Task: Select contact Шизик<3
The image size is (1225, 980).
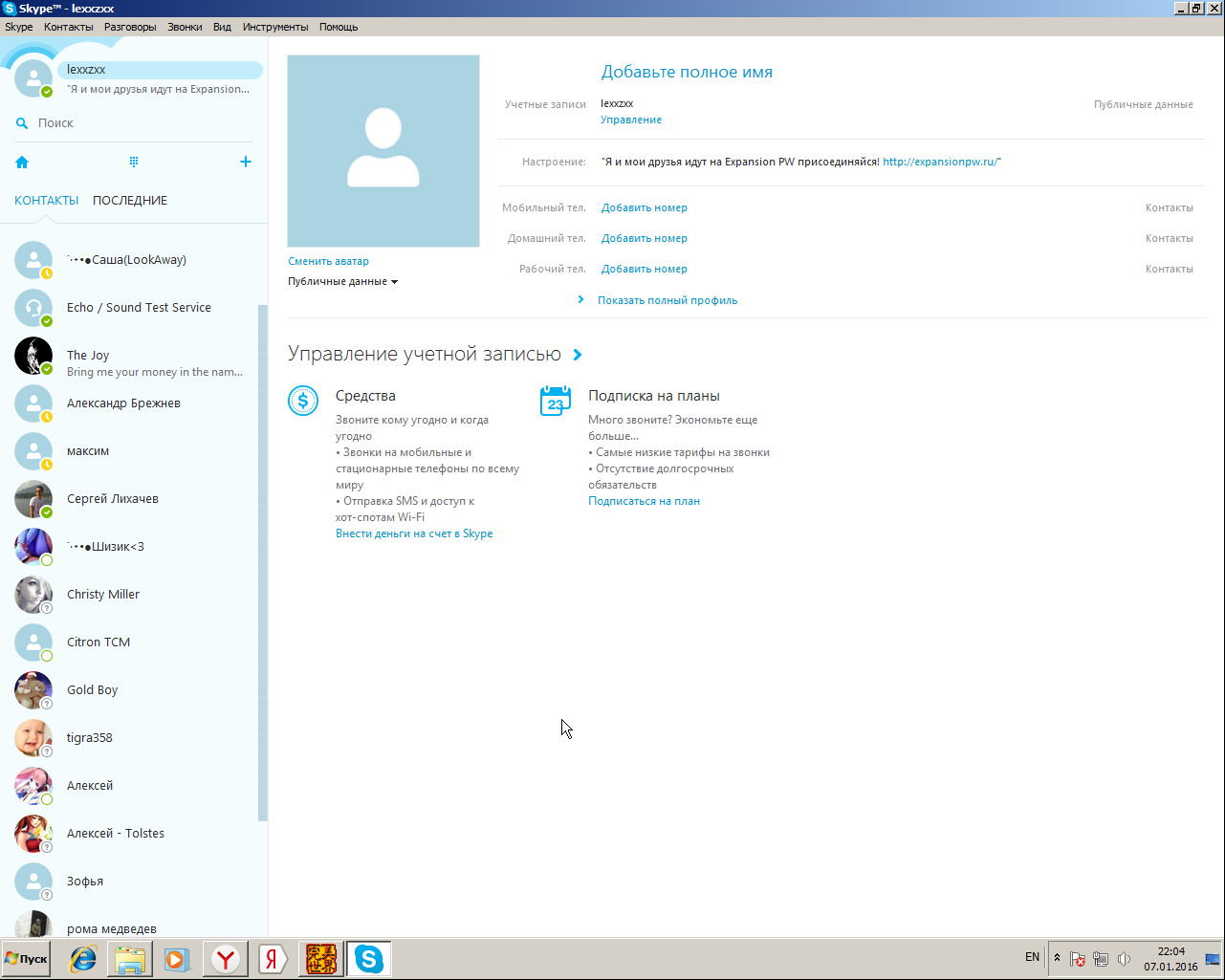Action: 134,547
